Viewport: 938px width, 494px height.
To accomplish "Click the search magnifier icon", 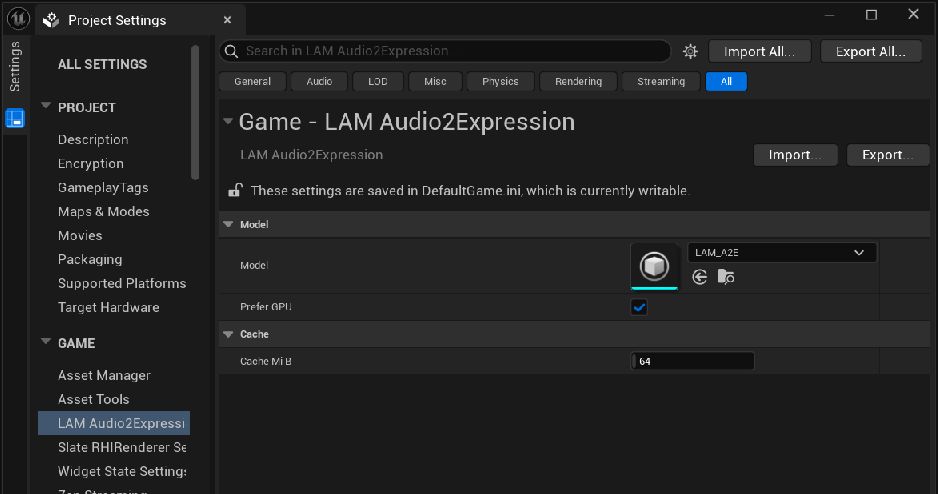I will click(232, 51).
